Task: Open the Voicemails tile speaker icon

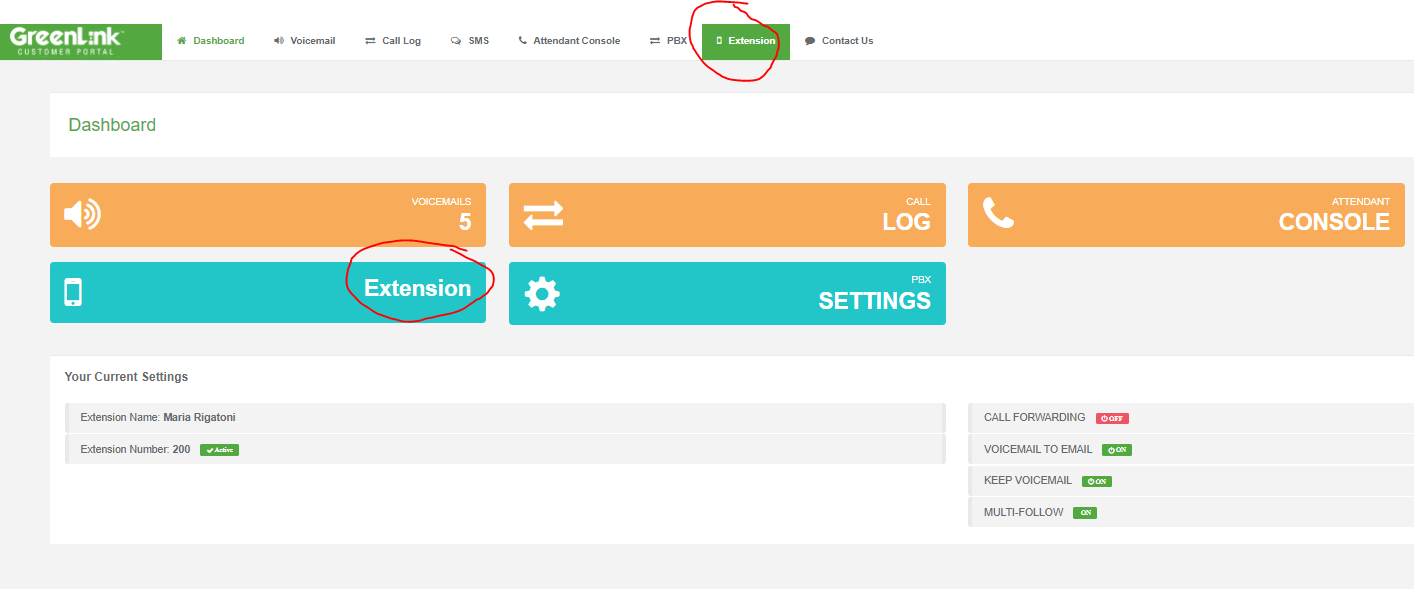Action: (82, 214)
